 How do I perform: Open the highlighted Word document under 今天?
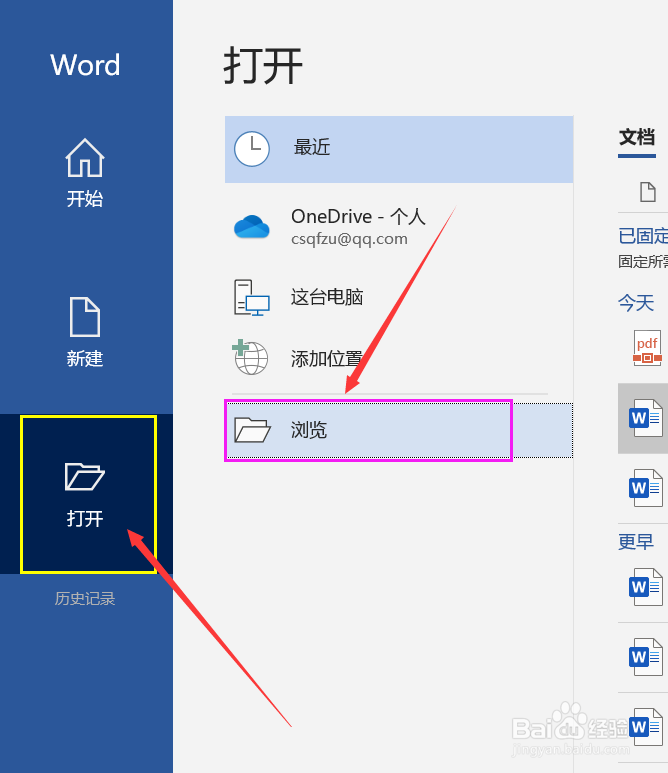[645, 418]
